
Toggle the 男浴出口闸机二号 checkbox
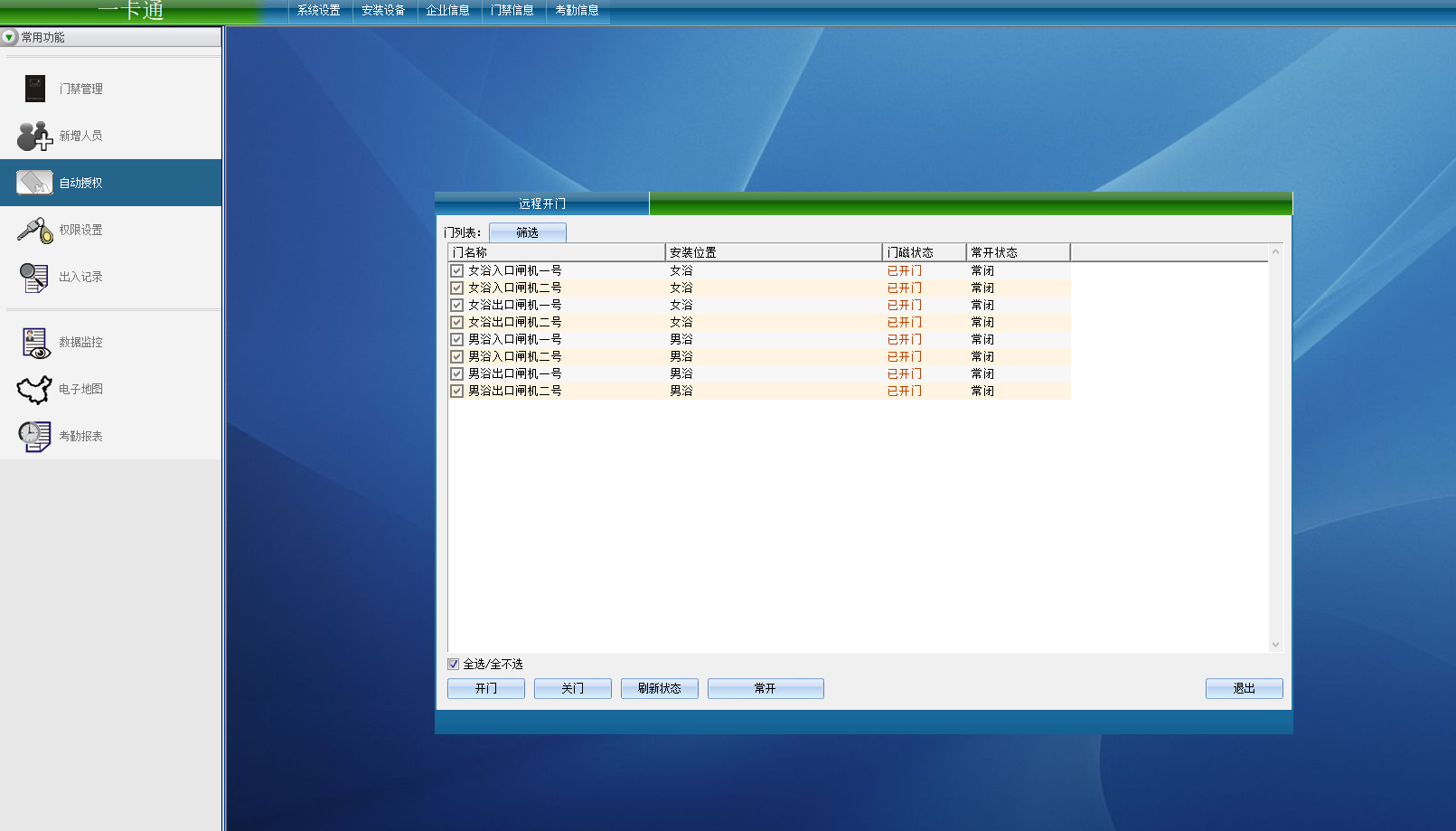tap(457, 392)
